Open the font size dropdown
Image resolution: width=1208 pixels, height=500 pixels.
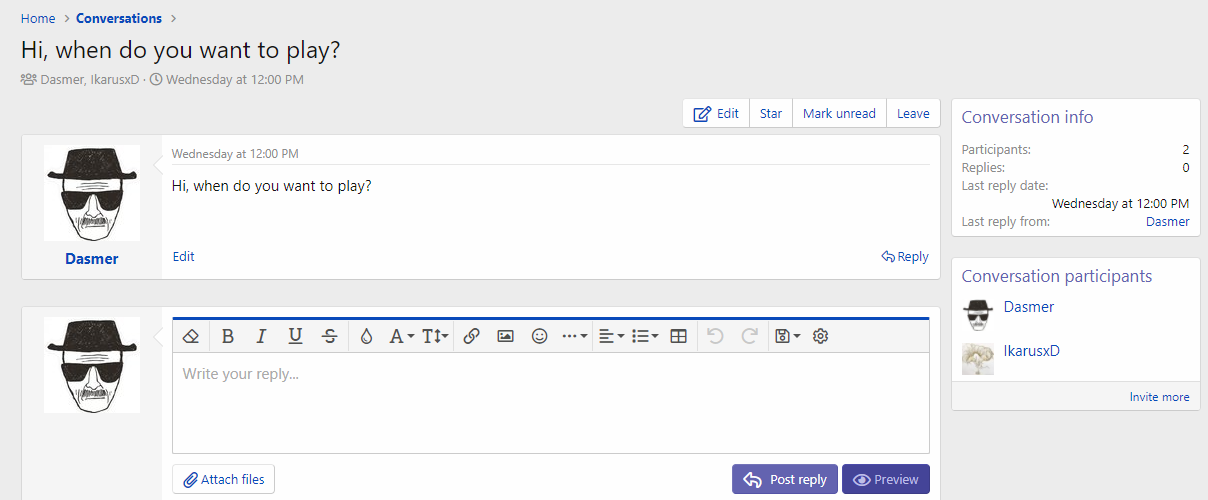pos(435,336)
